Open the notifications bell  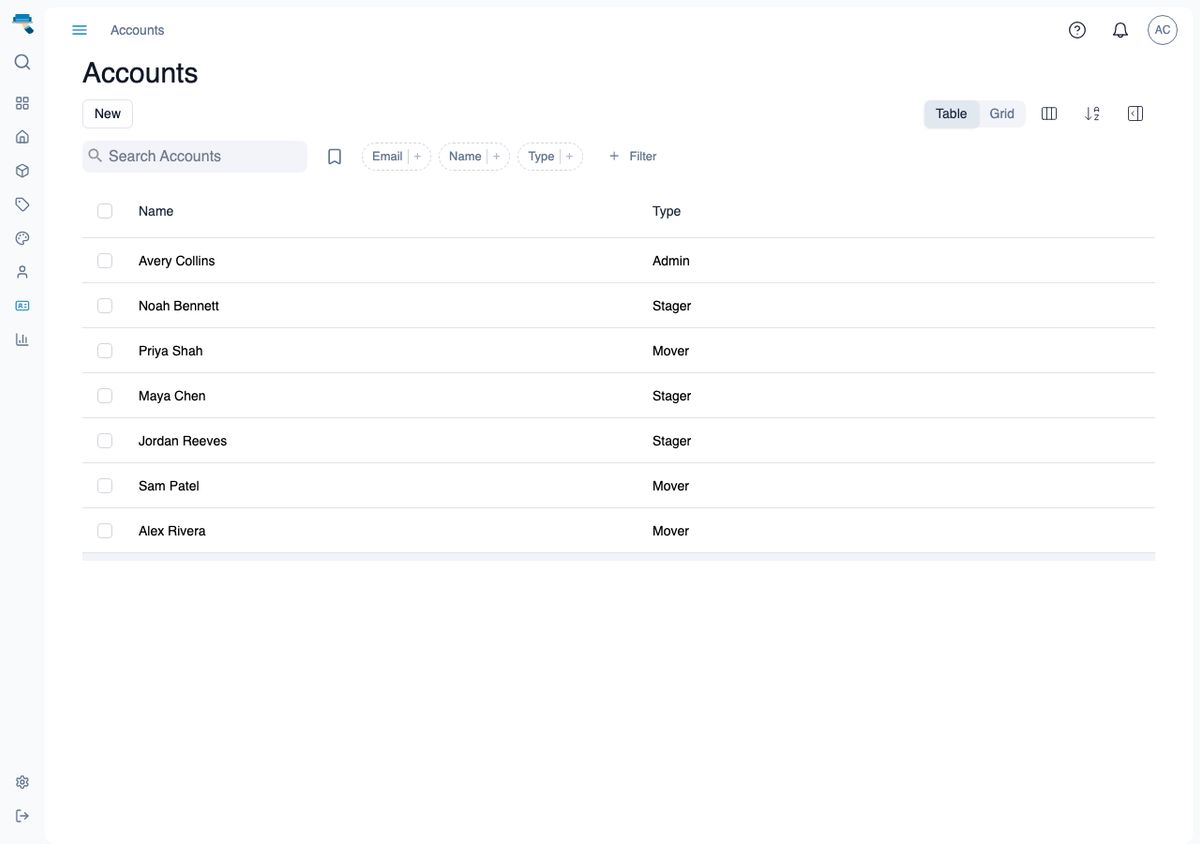(x=1120, y=30)
